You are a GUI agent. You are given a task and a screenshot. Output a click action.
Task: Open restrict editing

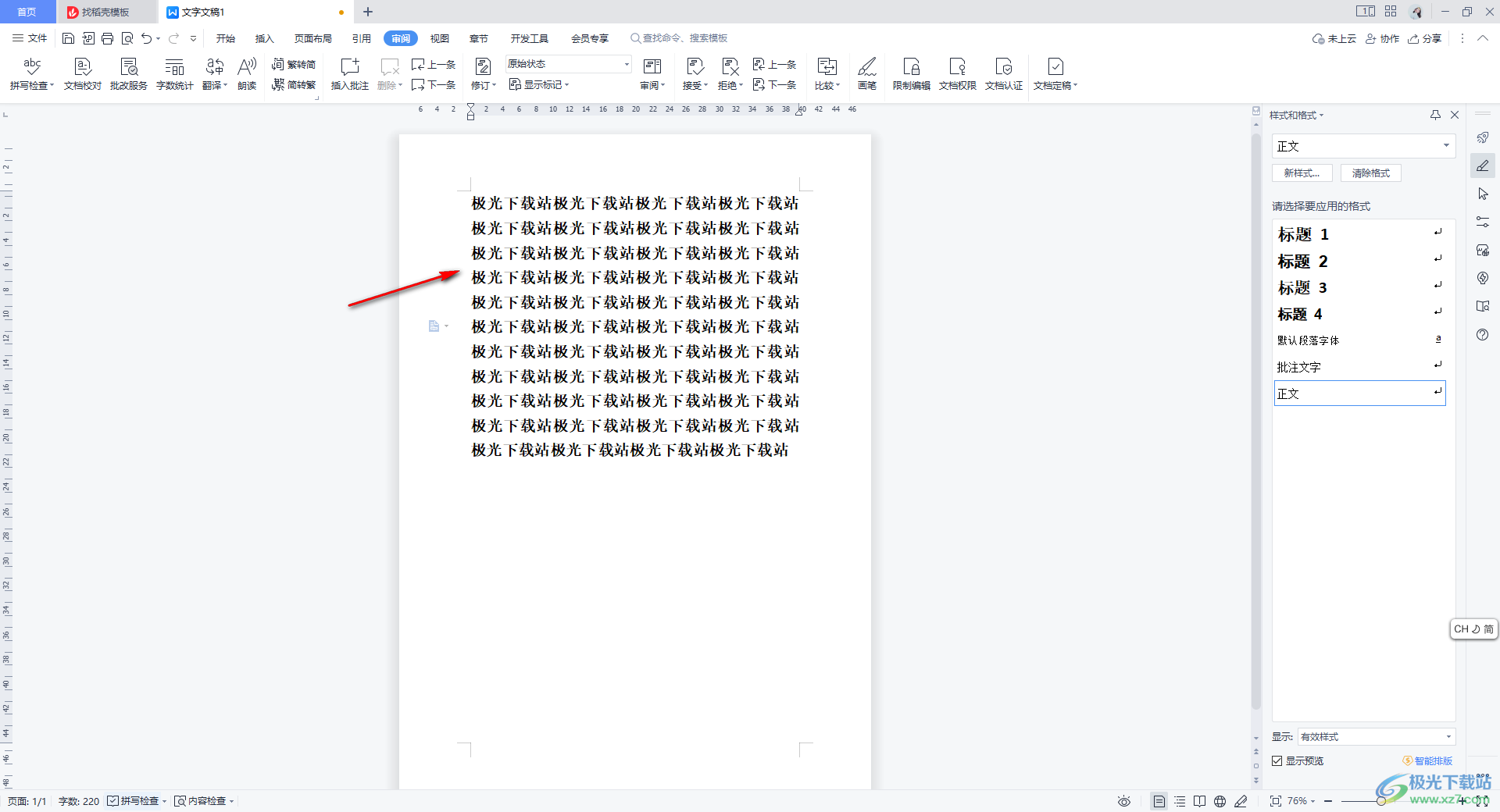coord(912,74)
